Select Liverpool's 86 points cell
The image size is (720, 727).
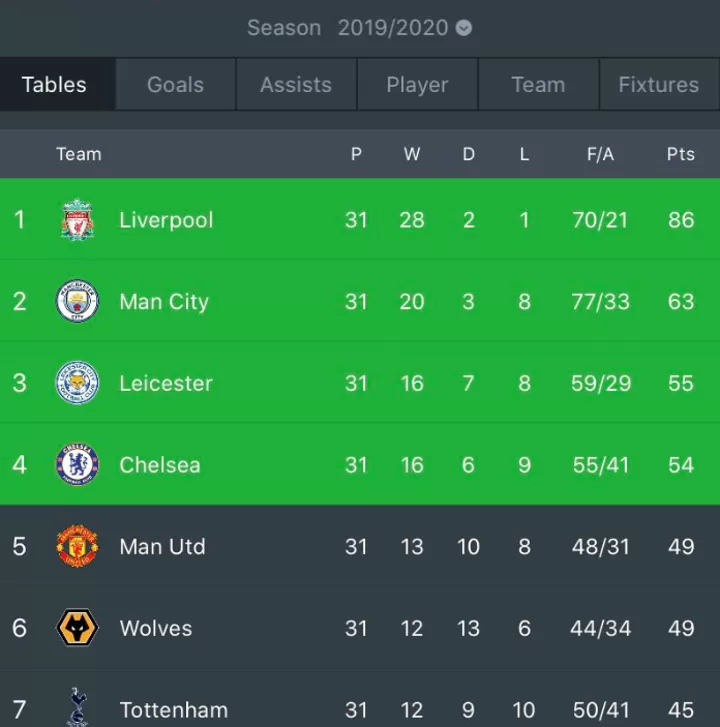[681, 220]
